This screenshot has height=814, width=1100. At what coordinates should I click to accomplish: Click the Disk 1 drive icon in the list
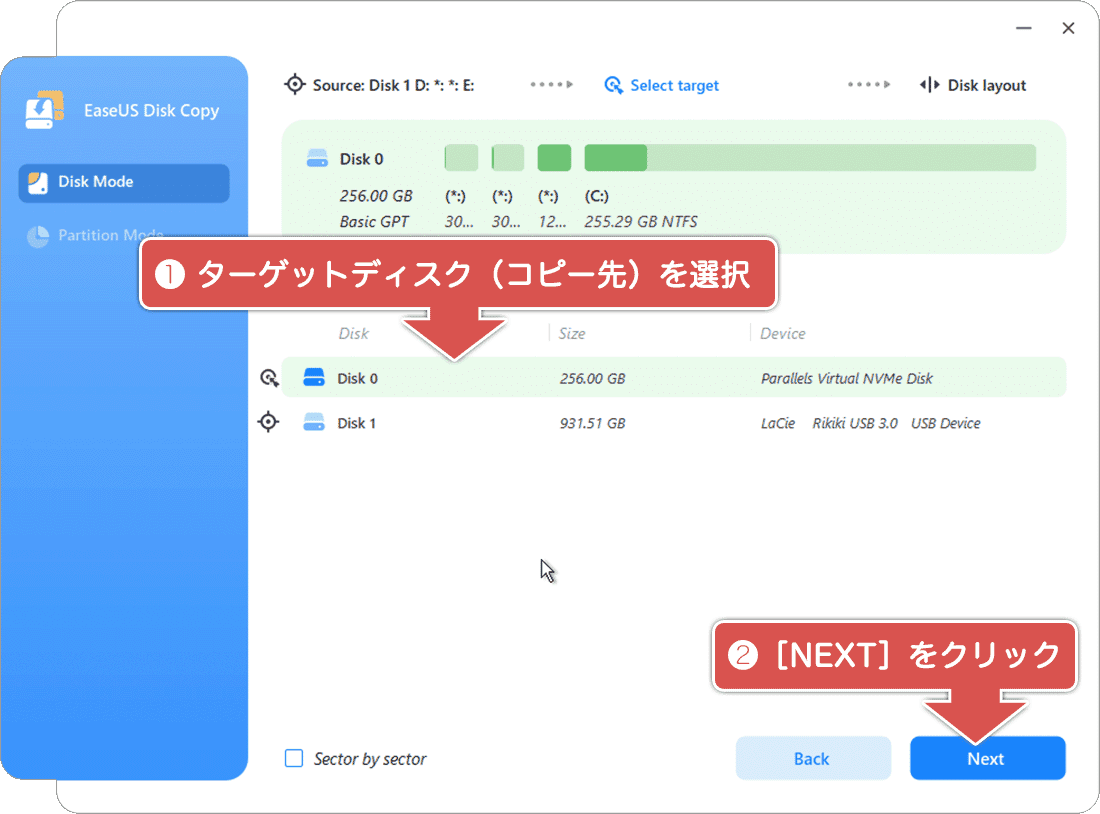click(x=314, y=422)
